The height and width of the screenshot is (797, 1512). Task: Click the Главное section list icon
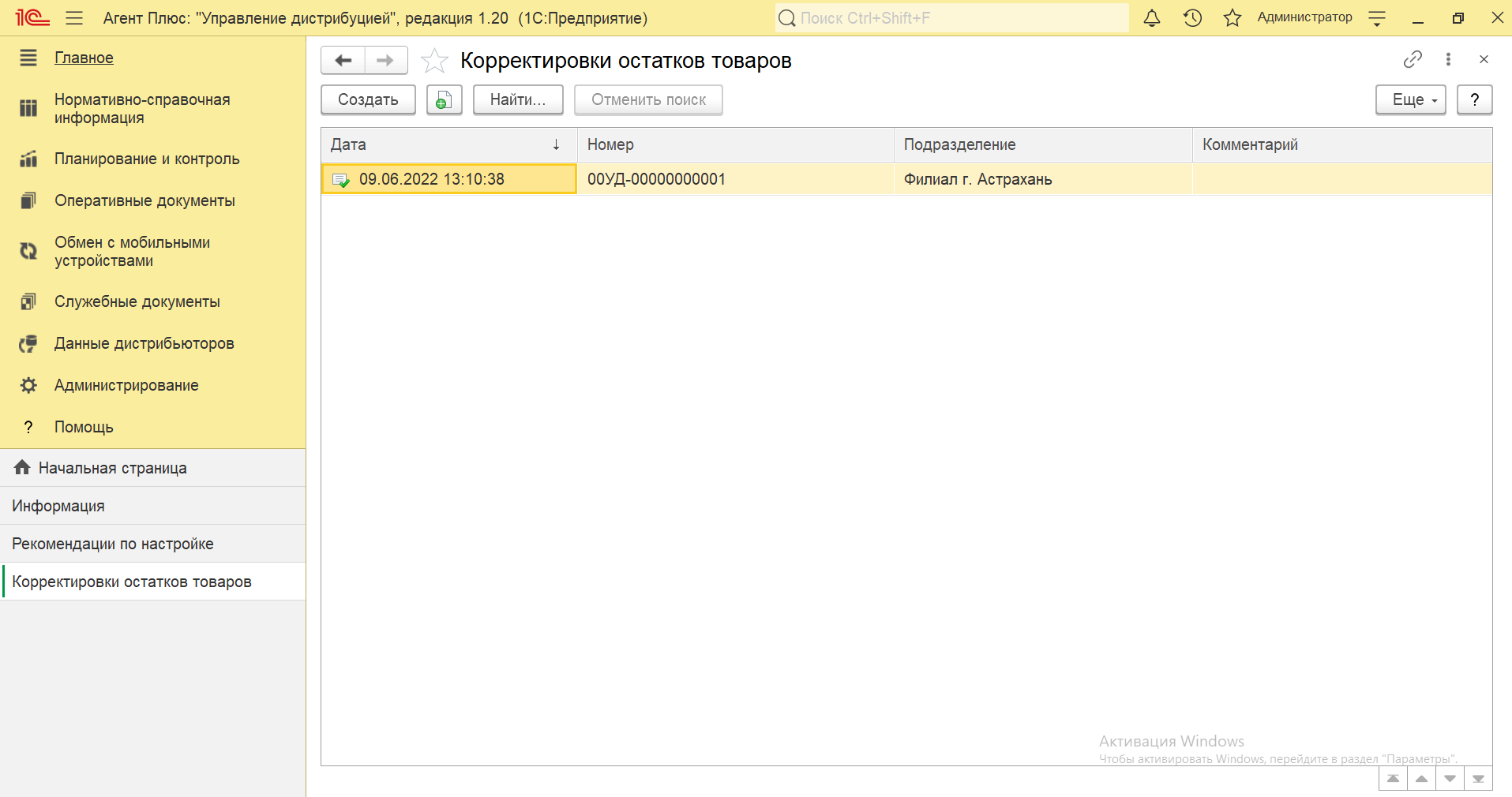click(x=28, y=58)
